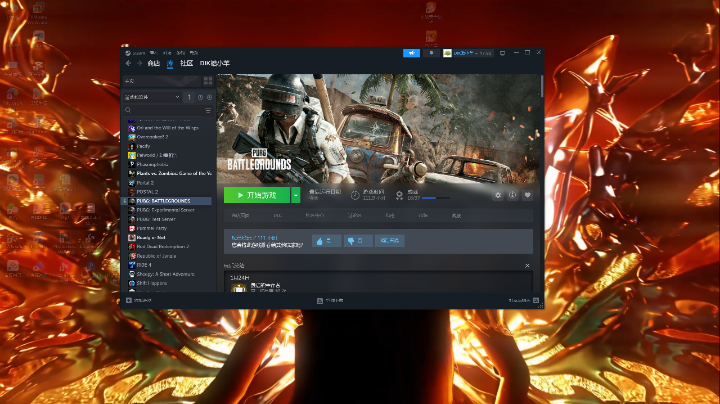Click the collapse counter button showing 1
The height and width of the screenshot is (404, 720).
[x=189, y=97]
